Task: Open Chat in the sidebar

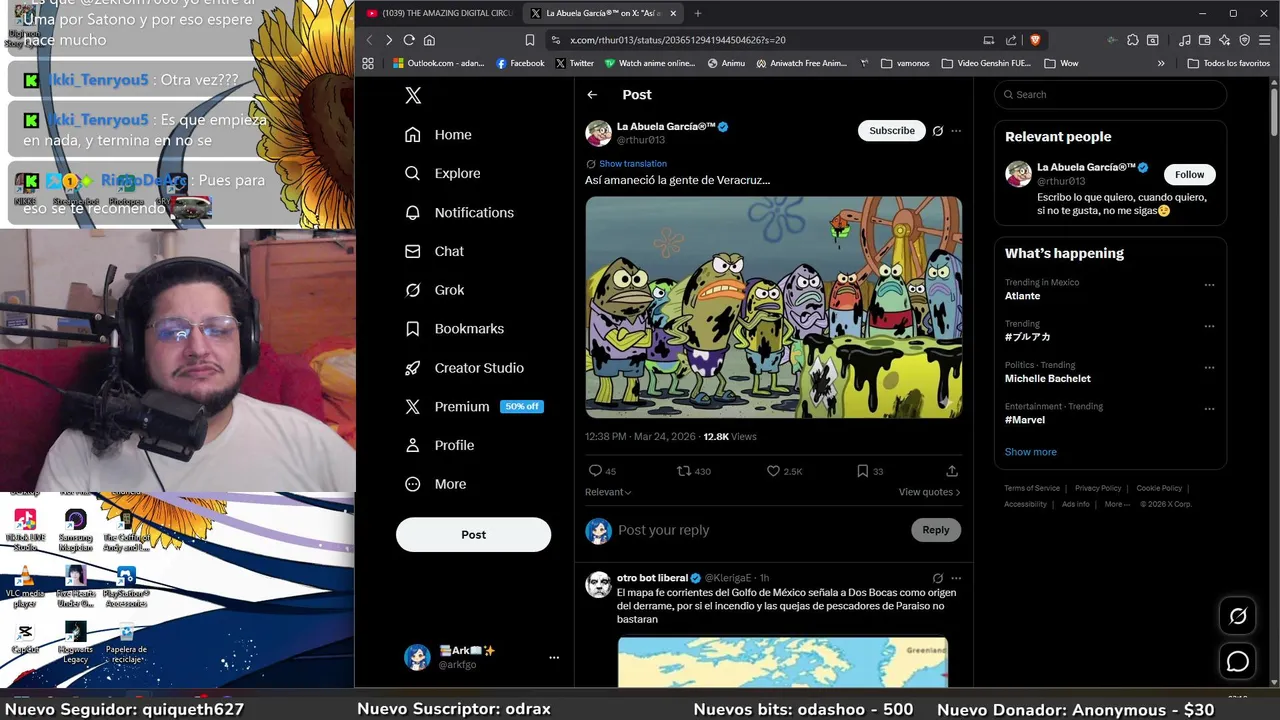Action: point(434,251)
